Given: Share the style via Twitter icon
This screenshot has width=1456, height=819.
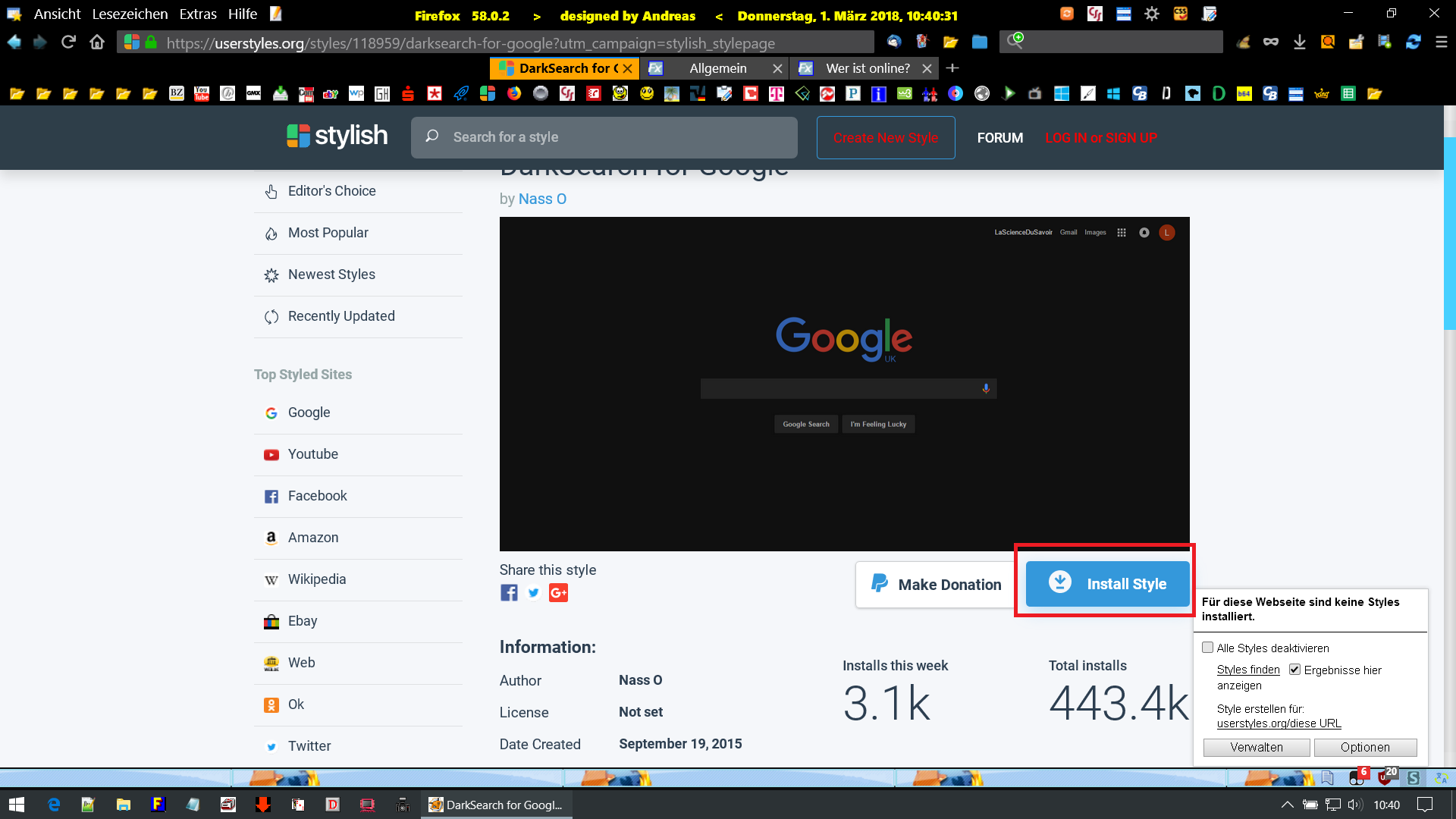Looking at the screenshot, I should click(x=534, y=593).
